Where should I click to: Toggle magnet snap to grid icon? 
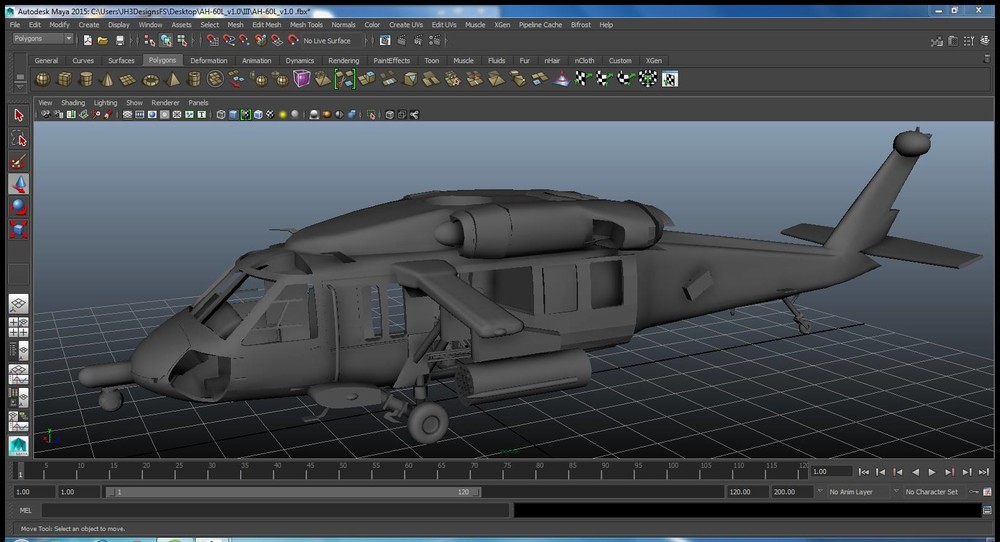[x=212, y=40]
